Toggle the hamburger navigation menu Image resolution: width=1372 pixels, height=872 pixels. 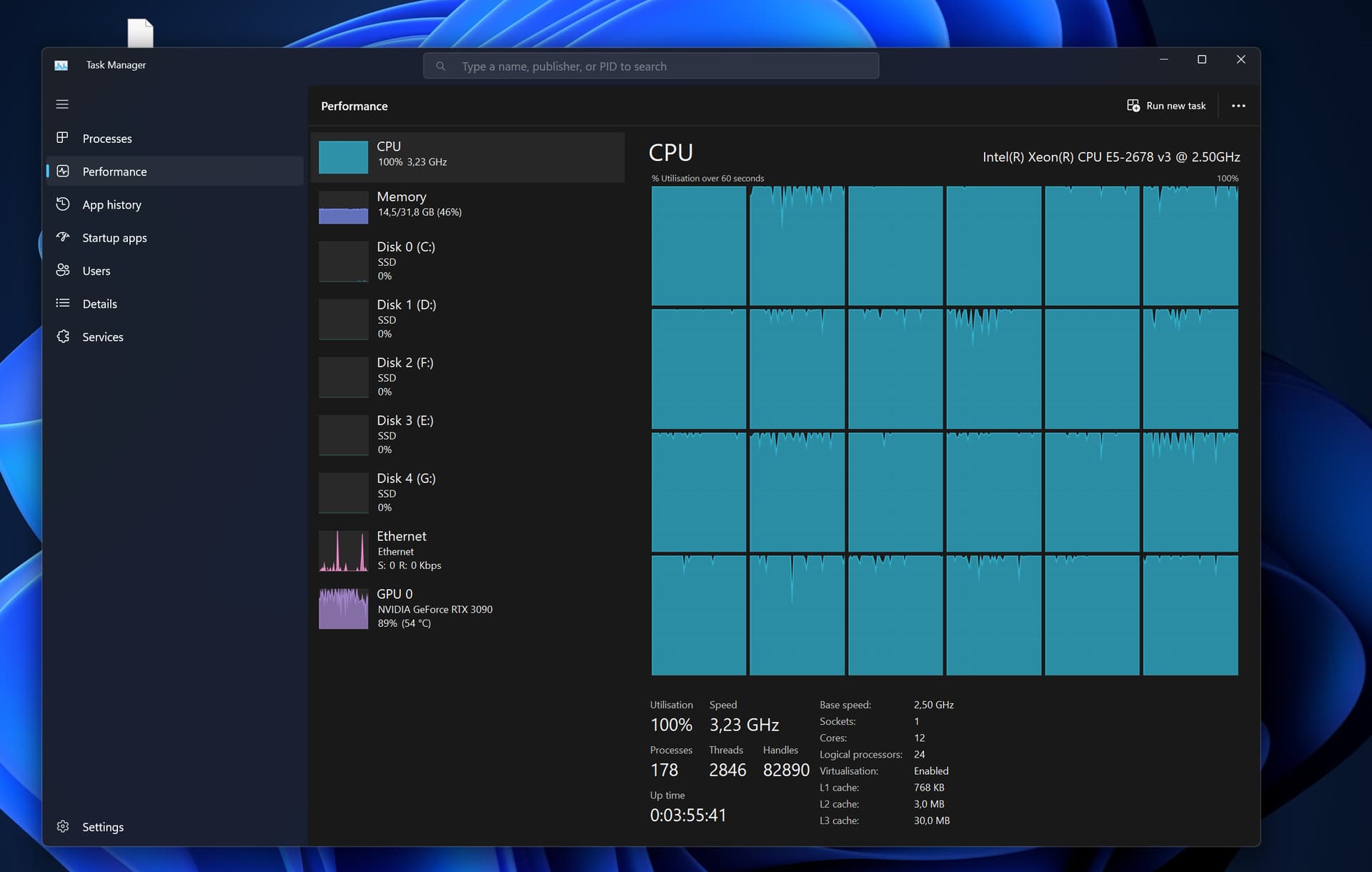tap(62, 104)
